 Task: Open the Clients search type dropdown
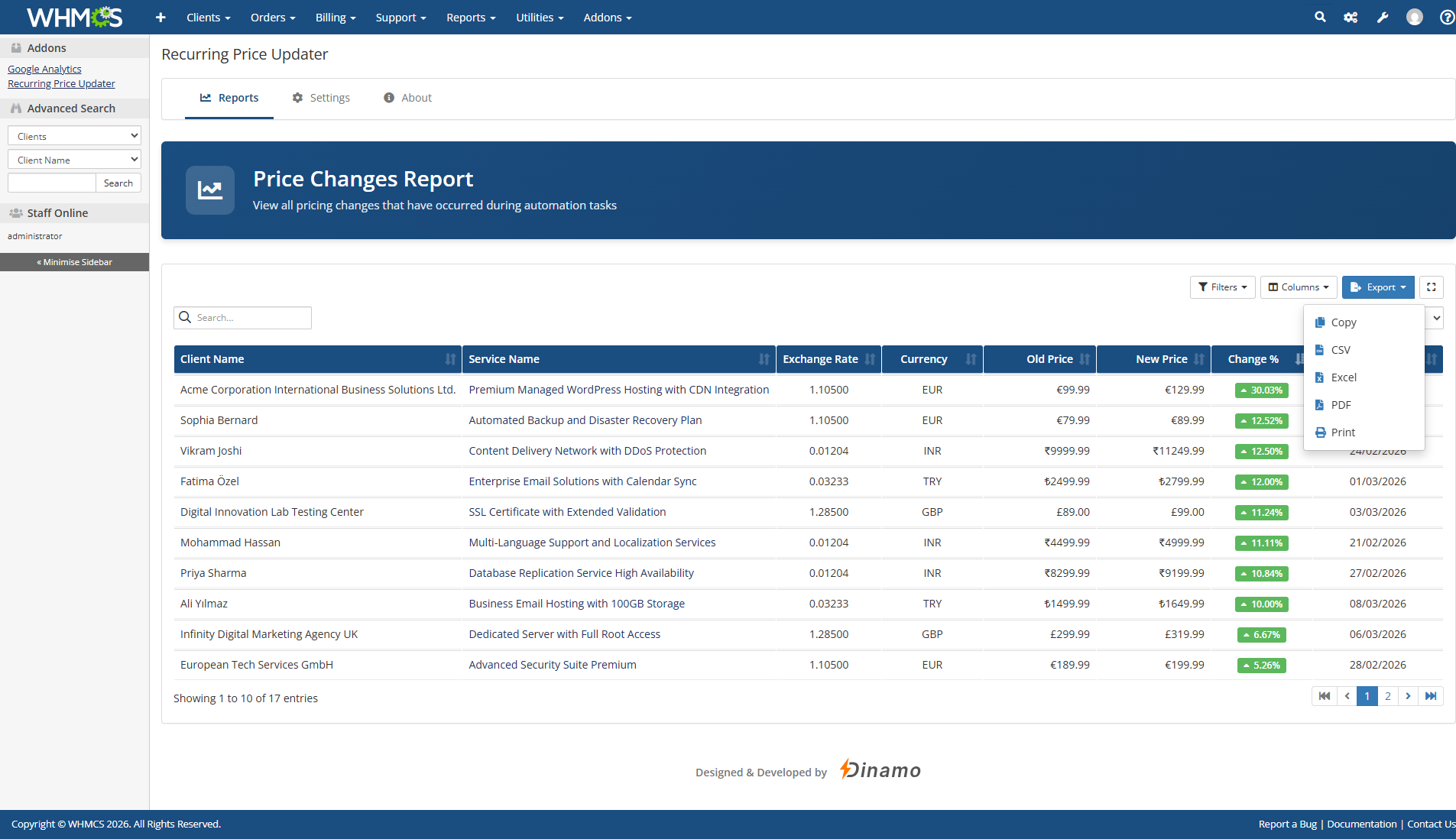click(74, 136)
